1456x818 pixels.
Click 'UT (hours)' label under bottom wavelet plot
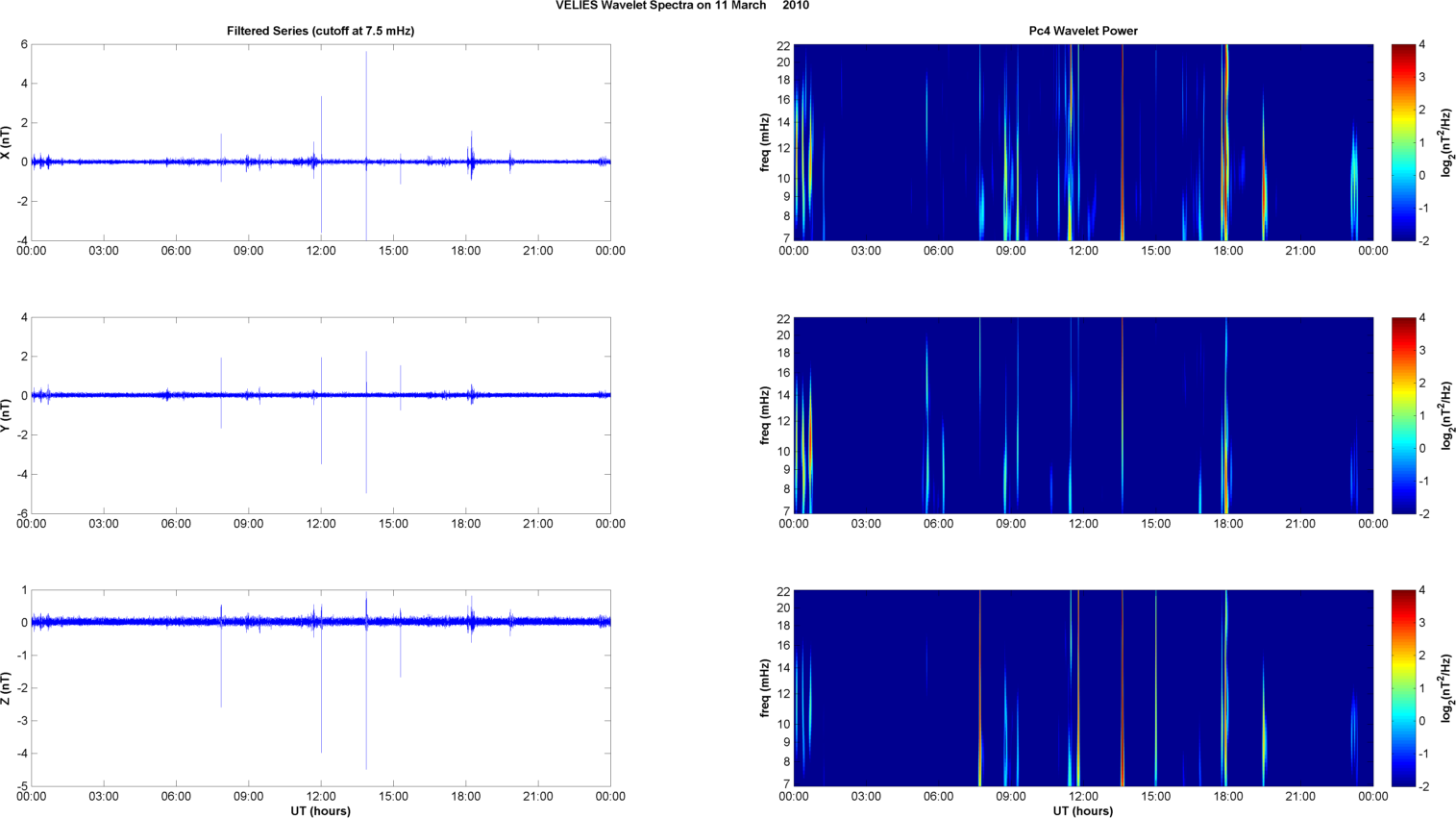[x=1082, y=811]
